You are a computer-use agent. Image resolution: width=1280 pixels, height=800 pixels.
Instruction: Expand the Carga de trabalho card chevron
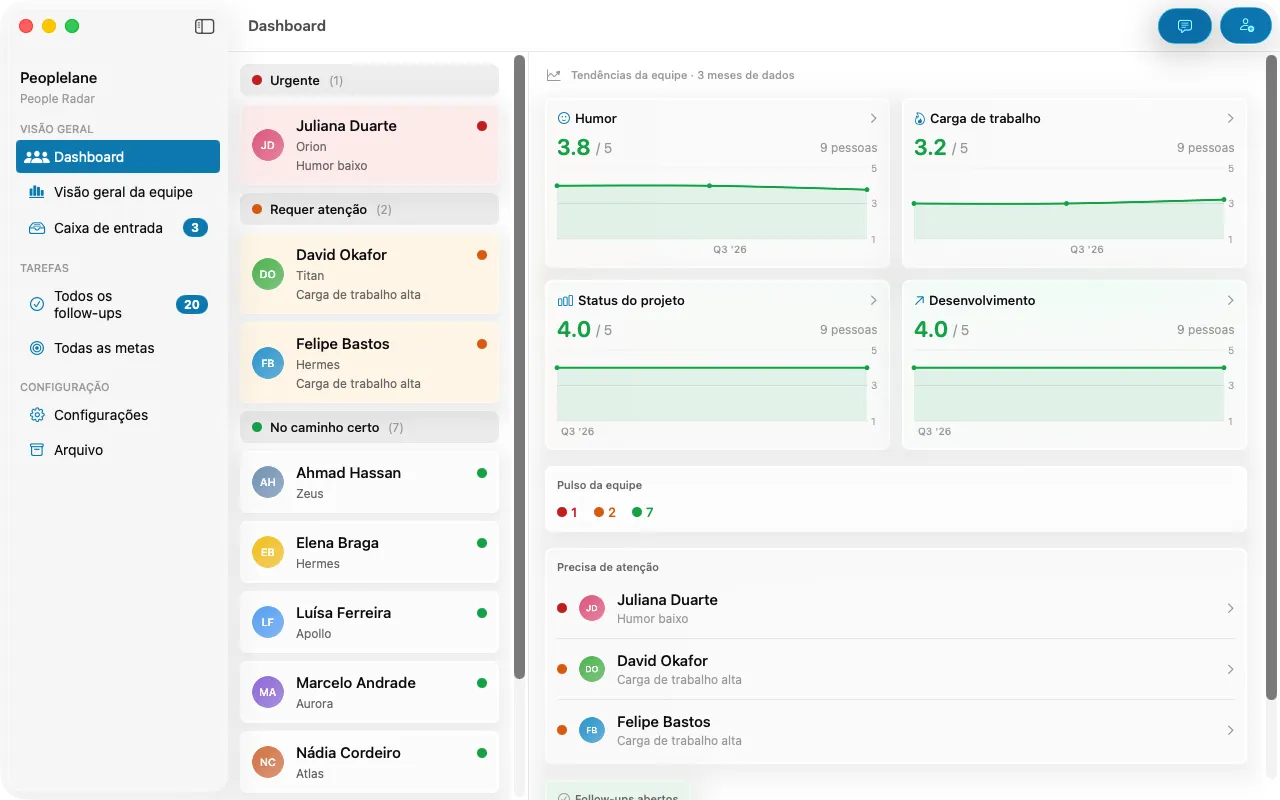(1230, 118)
